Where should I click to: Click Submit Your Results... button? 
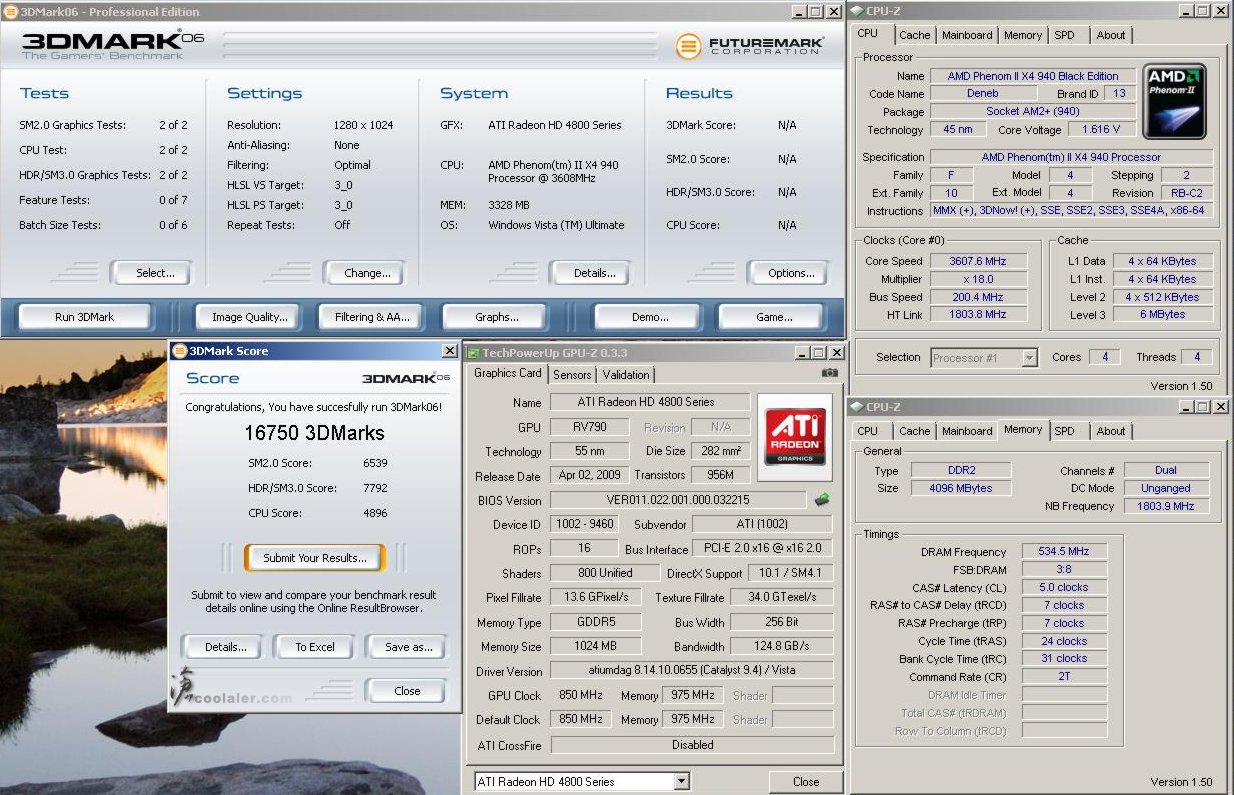(x=315, y=558)
